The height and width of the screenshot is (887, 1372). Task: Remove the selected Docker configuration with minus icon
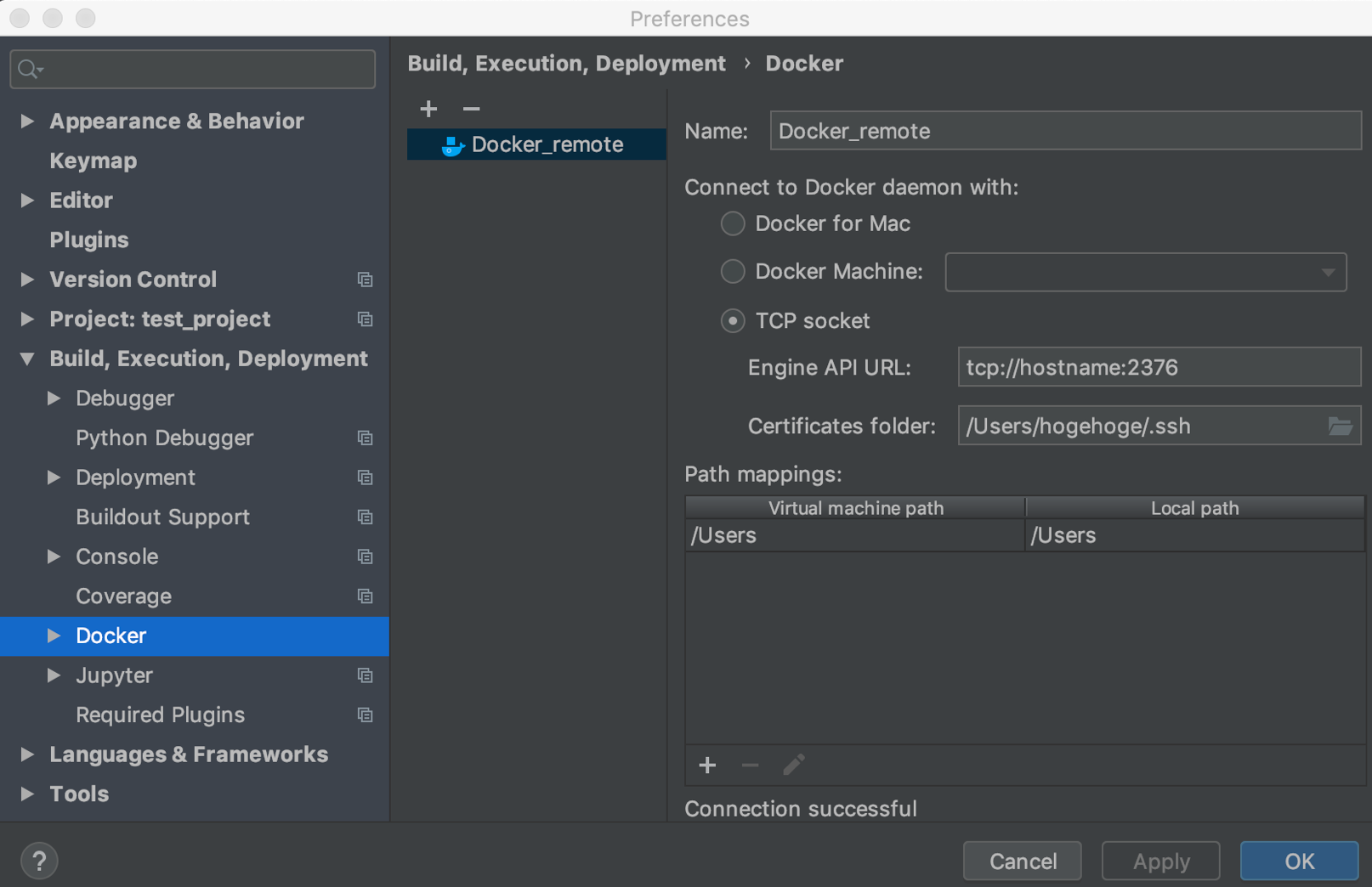tap(471, 109)
